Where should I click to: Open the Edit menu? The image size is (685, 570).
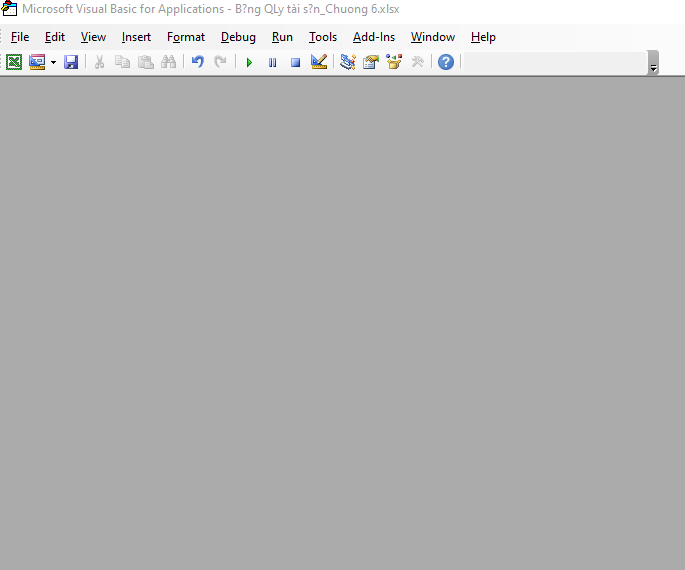click(55, 37)
